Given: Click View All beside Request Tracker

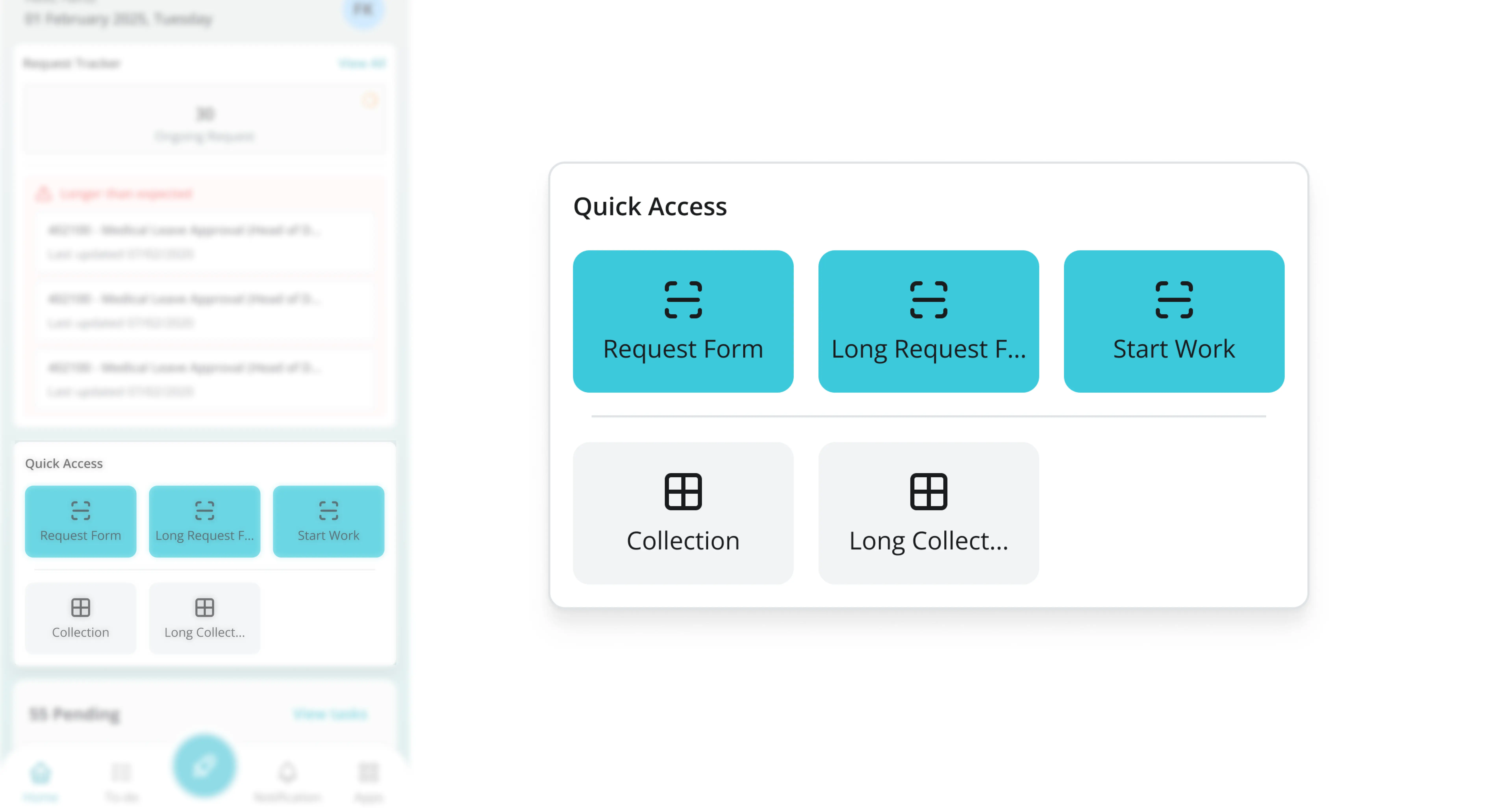Looking at the screenshot, I should click(362, 63).
